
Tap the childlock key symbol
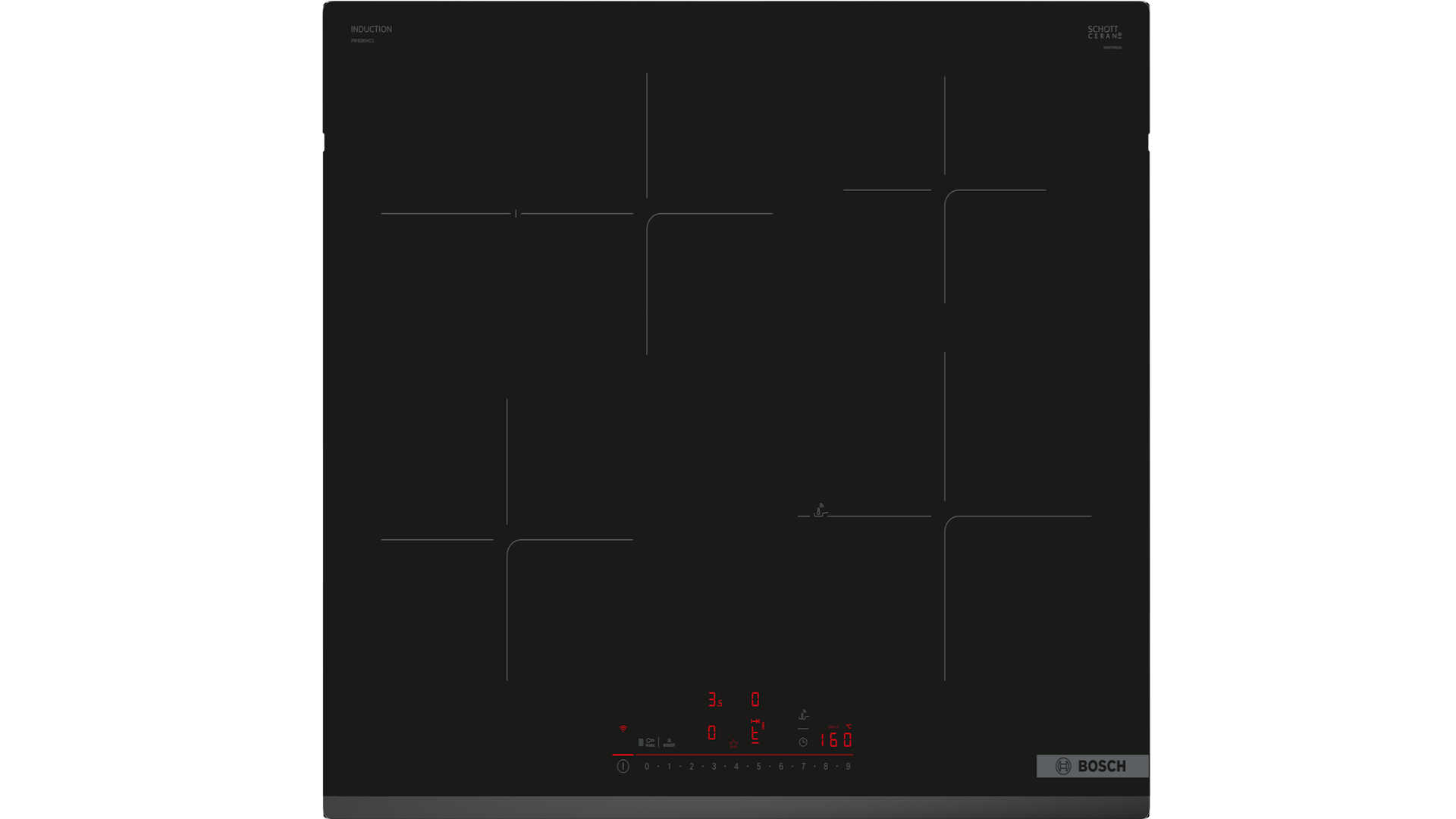(650, 742)
